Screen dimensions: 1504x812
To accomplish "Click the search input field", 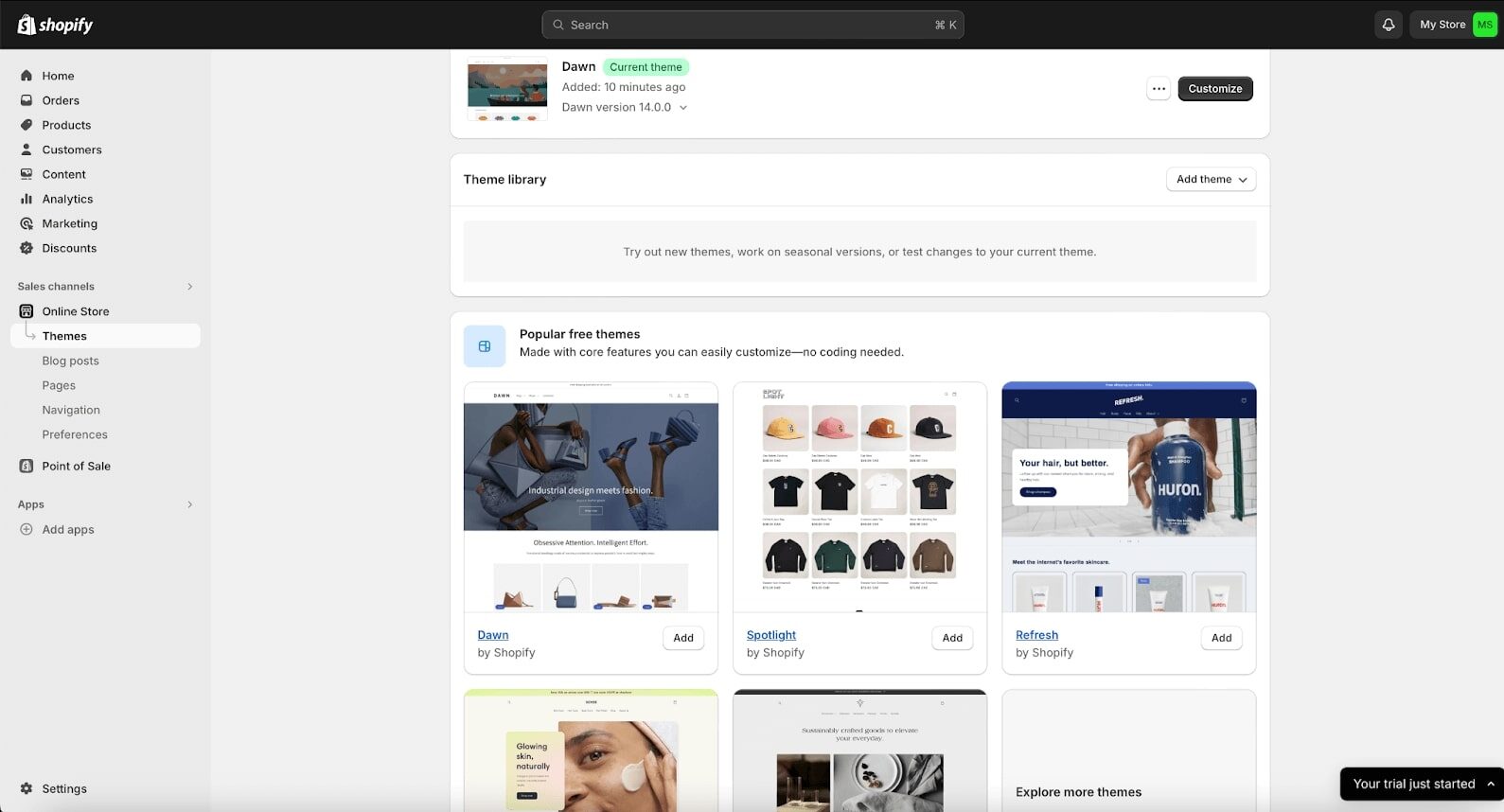I will point(752,25).
